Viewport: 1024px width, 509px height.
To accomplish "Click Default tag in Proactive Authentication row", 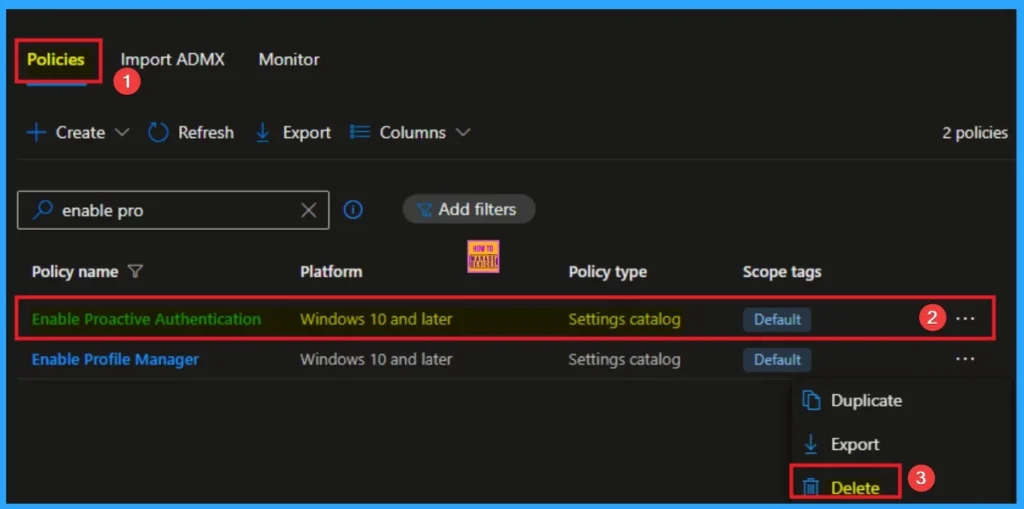I will click(x=777, y=320).
